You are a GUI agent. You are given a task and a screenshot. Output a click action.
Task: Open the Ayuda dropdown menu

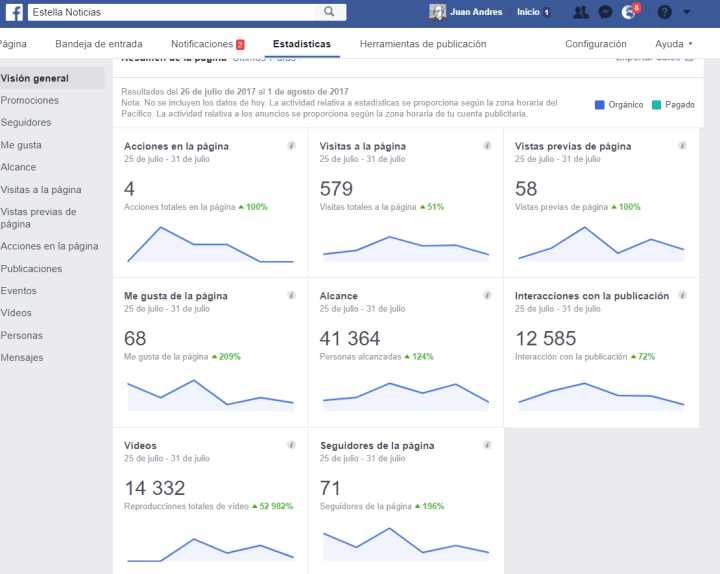pos(673,44)
